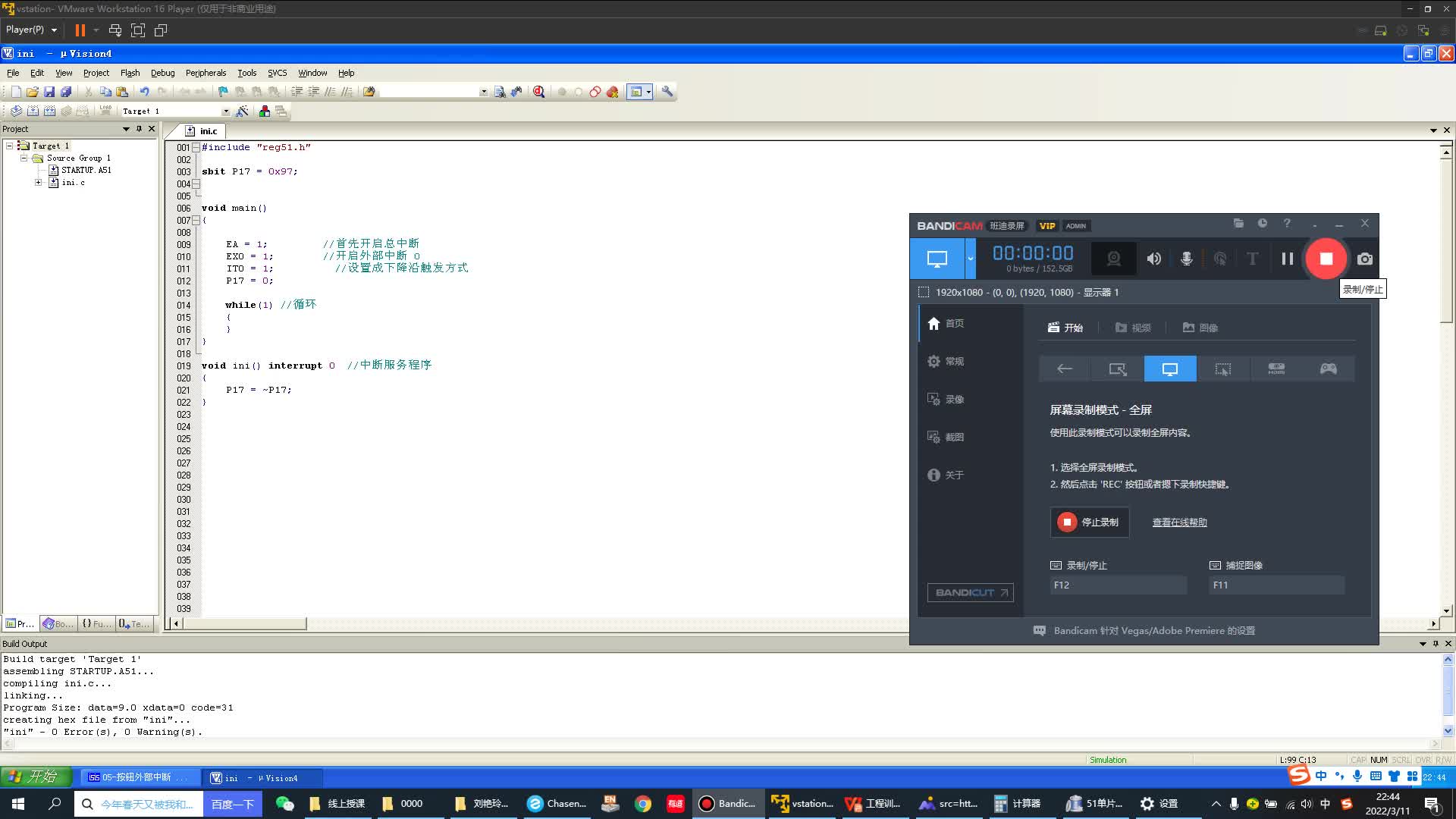Click the Bandicam back arrow mode button
The height and width of the screenshot is (819, 1456).
1065,369
